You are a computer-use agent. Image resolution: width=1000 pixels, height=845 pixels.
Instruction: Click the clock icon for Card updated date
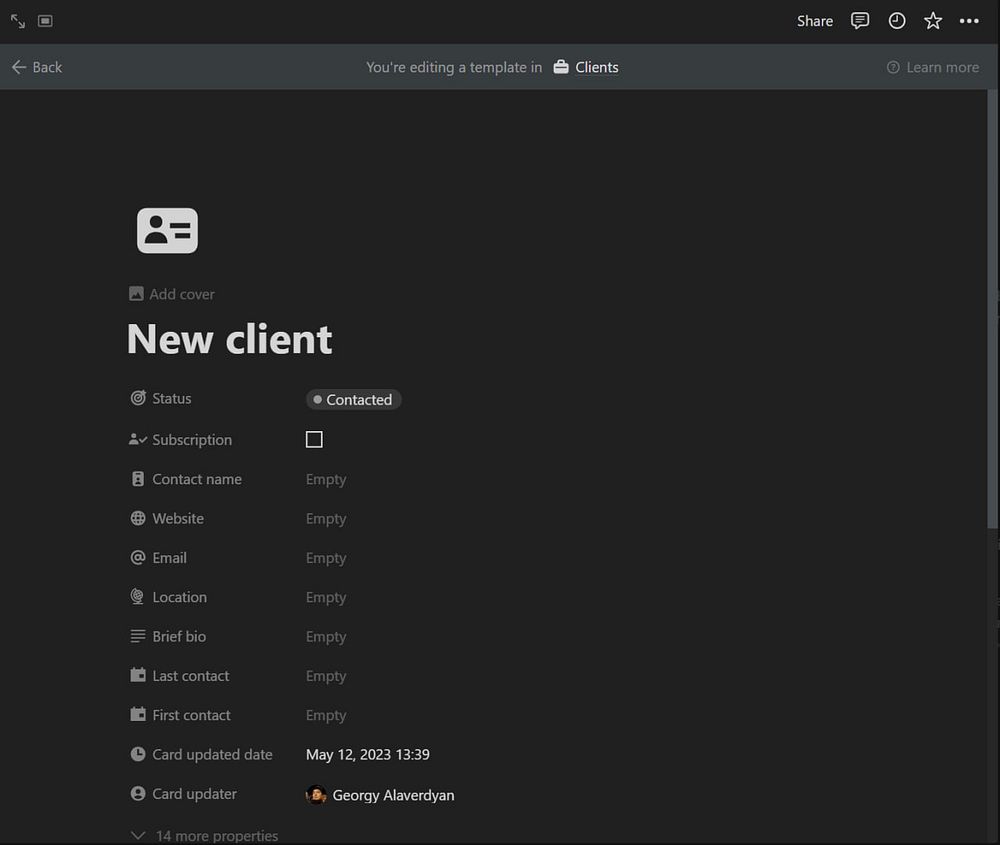point(138,754)
